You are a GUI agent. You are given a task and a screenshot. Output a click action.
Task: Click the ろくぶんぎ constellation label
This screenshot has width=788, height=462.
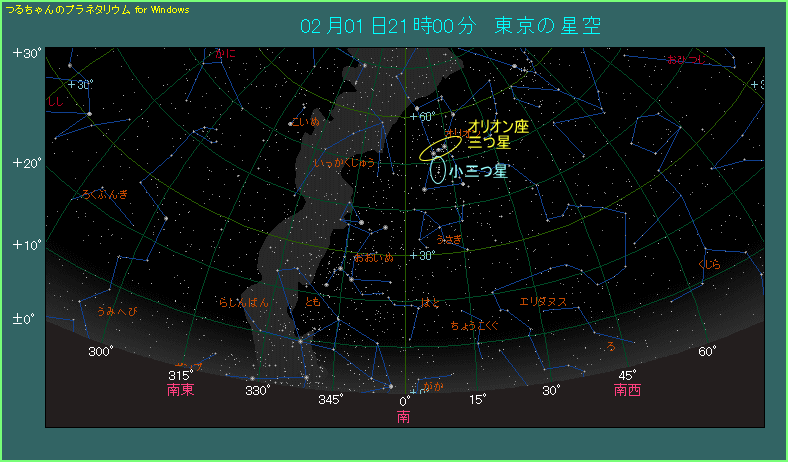point(105,195)
